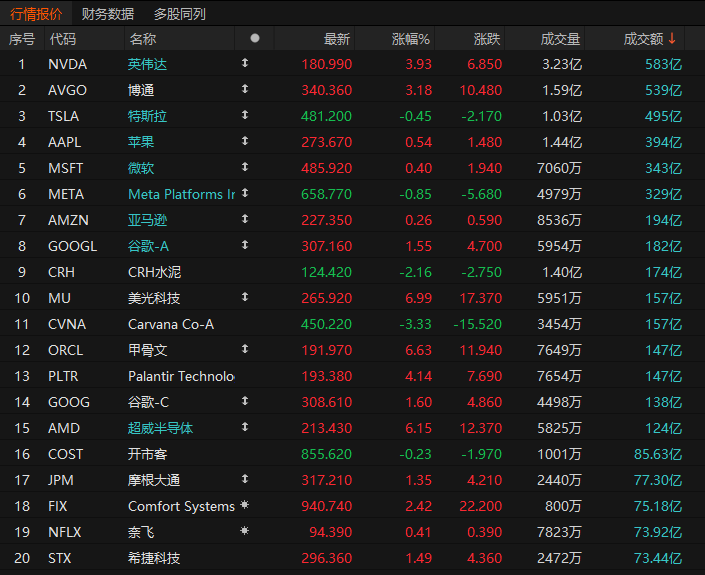705x575 pixels.
Task: Select the 开市客 stock name
Action: pos(147,455)
